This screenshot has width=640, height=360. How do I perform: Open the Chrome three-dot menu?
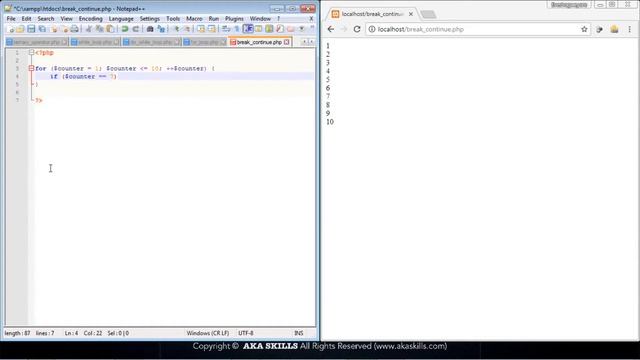(629, 29)
